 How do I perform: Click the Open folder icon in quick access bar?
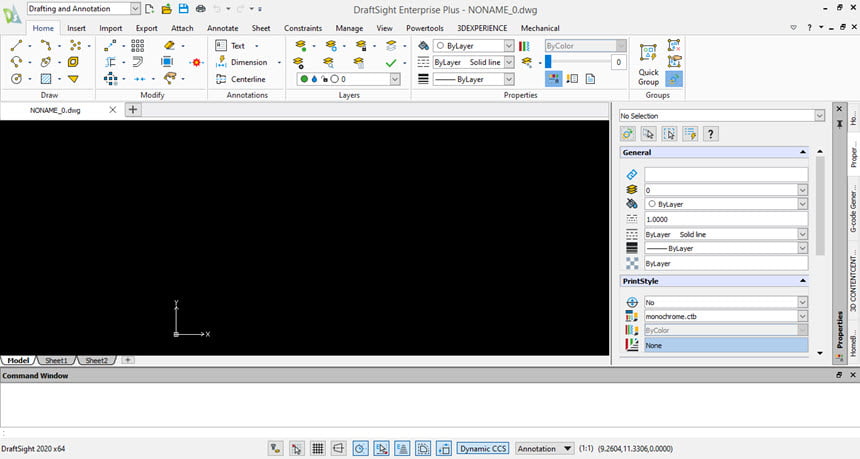[166, 9]
